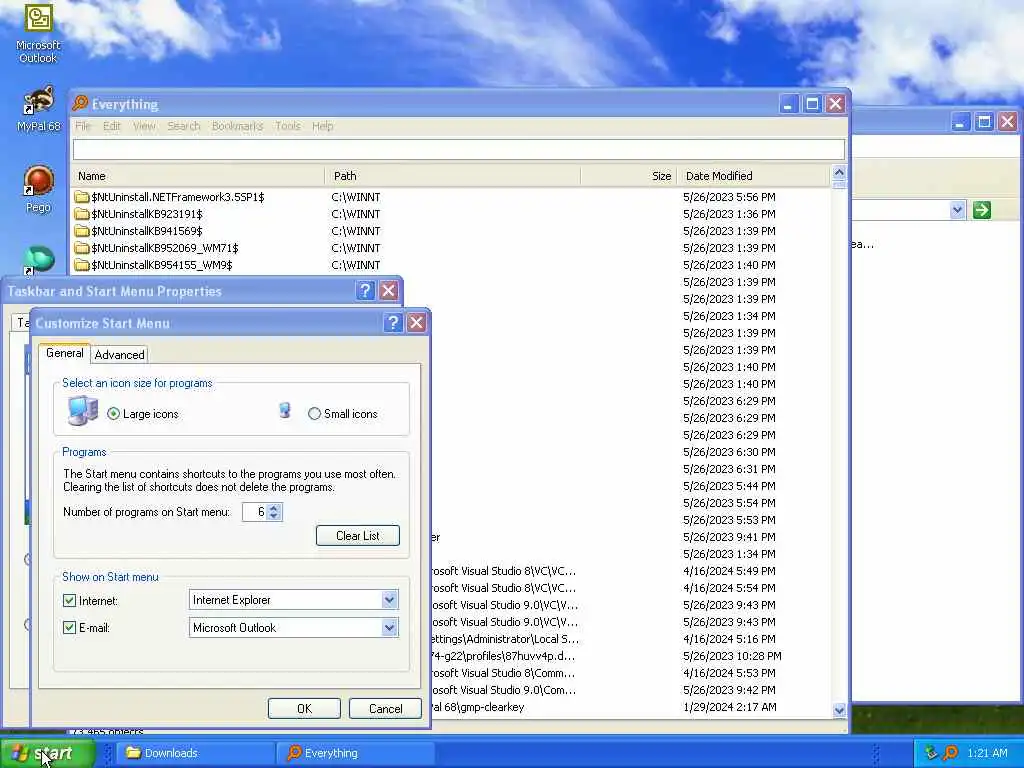Click date 1/29/2024 2:17 AM in list
Image resolution: width=1024 pixels, height=768 pixels.
(729, 707)
